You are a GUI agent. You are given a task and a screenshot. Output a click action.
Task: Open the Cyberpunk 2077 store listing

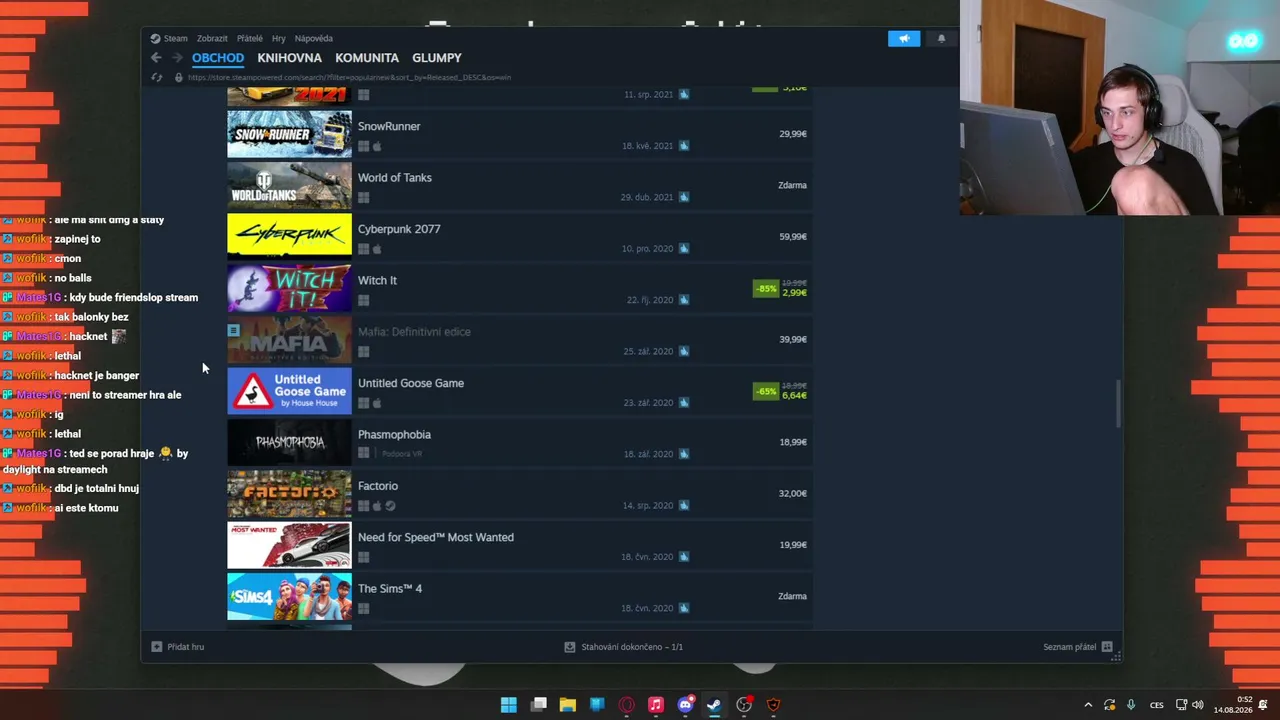(x=519, y=237)
